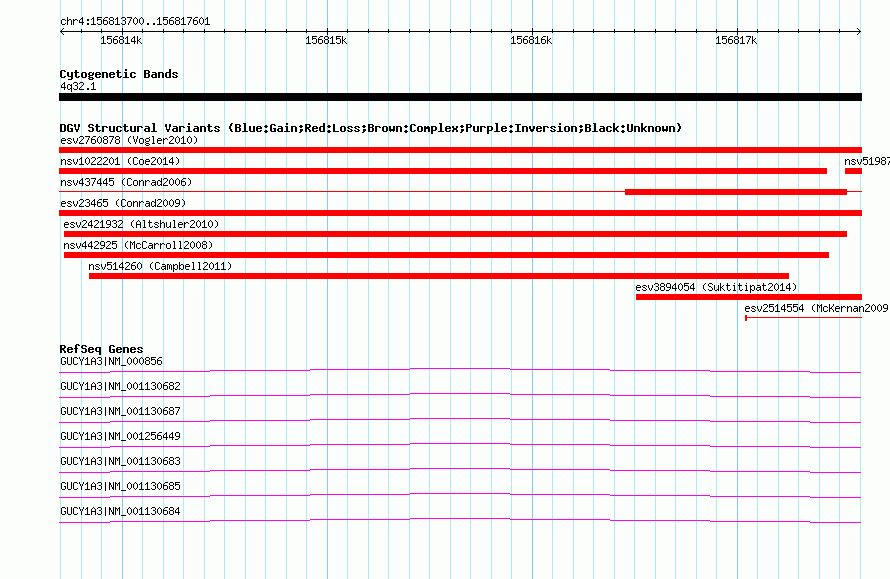This screenshot has height=579, width=890.
Task: Click the 4q32.1 band label
Action: [x=78, y=86]
